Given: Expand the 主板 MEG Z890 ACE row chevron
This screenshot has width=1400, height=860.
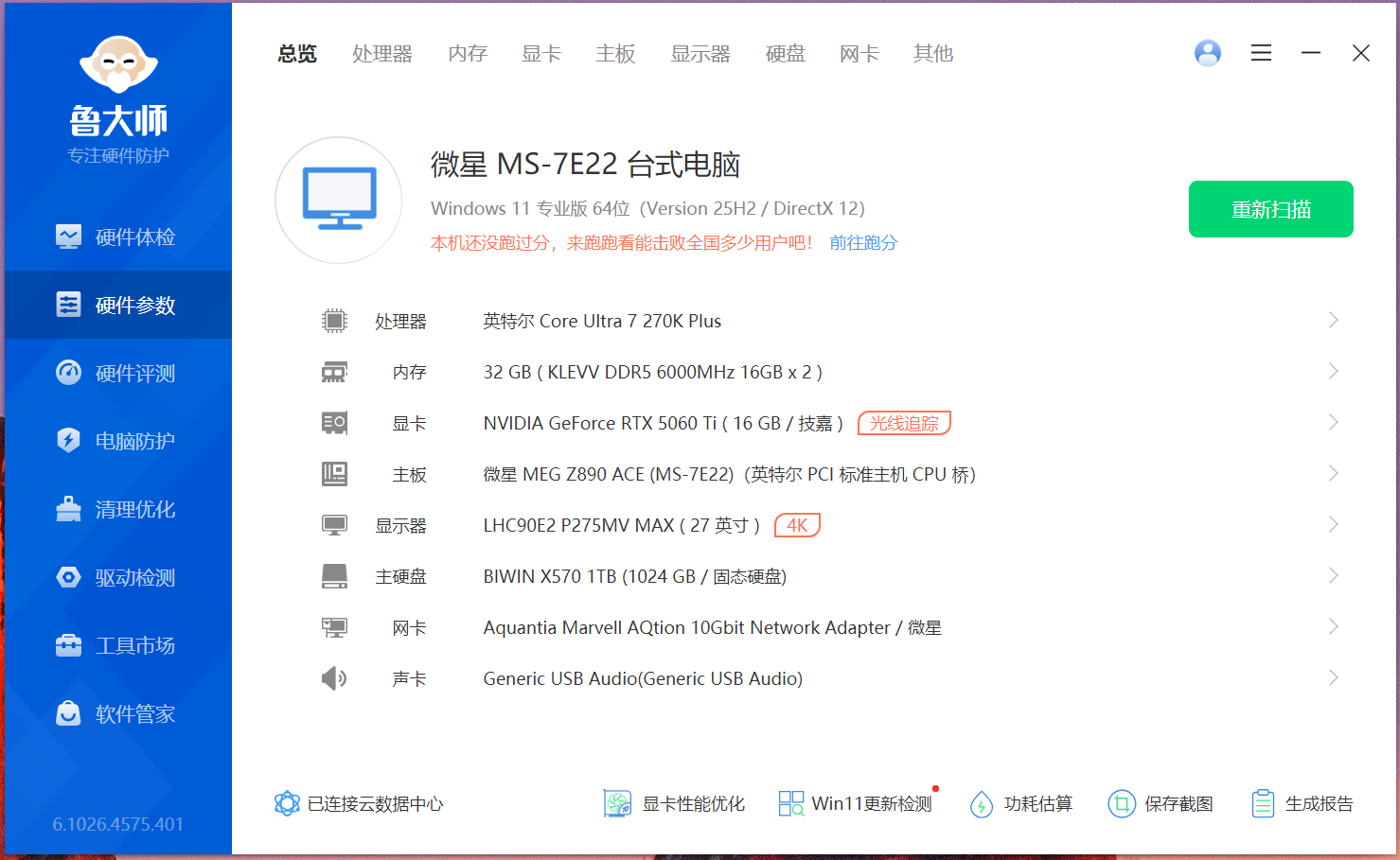Looking at the screenshot, I should pyautogui.click(x=1333, y=473).
